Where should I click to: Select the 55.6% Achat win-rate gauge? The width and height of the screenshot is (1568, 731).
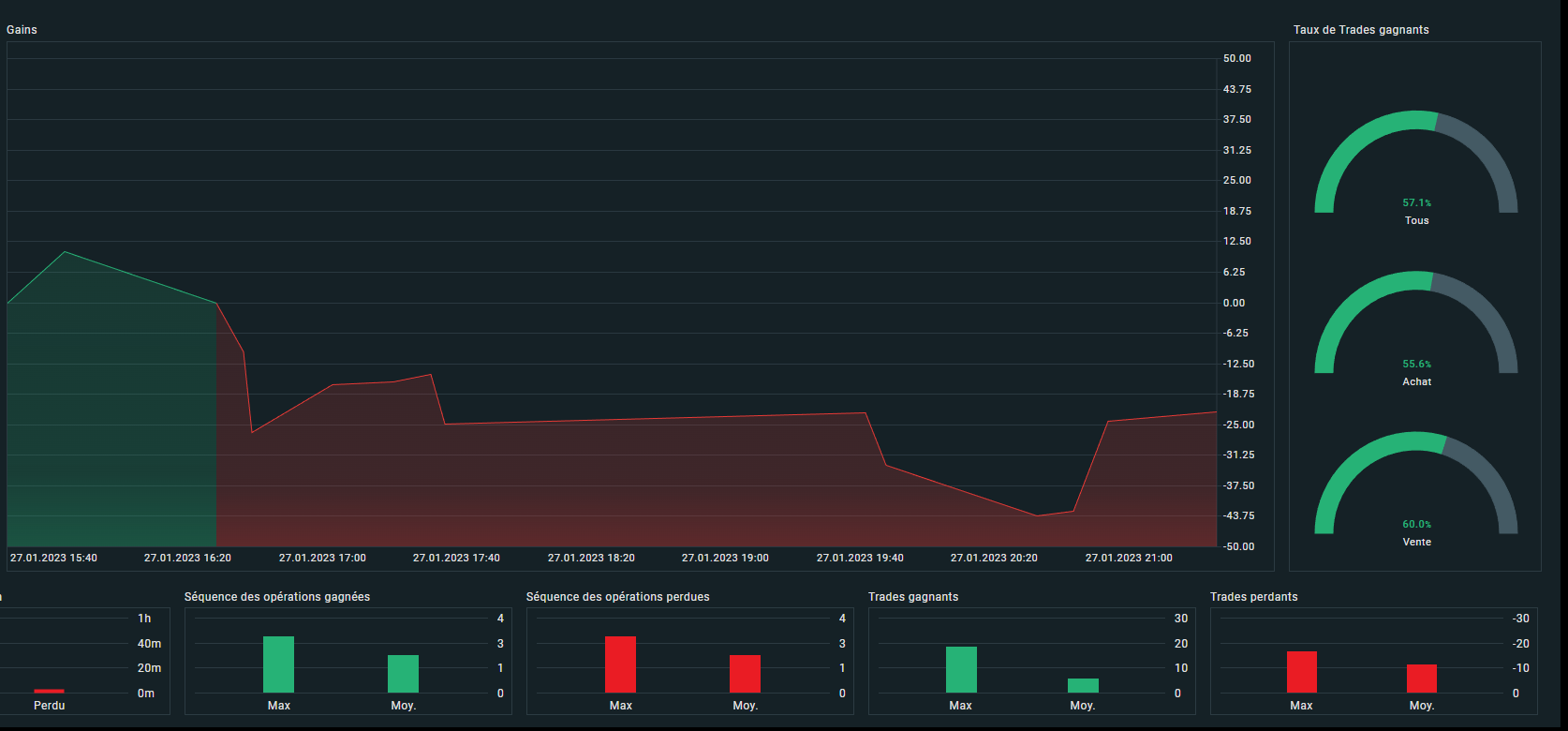(x=1415, y=322)
